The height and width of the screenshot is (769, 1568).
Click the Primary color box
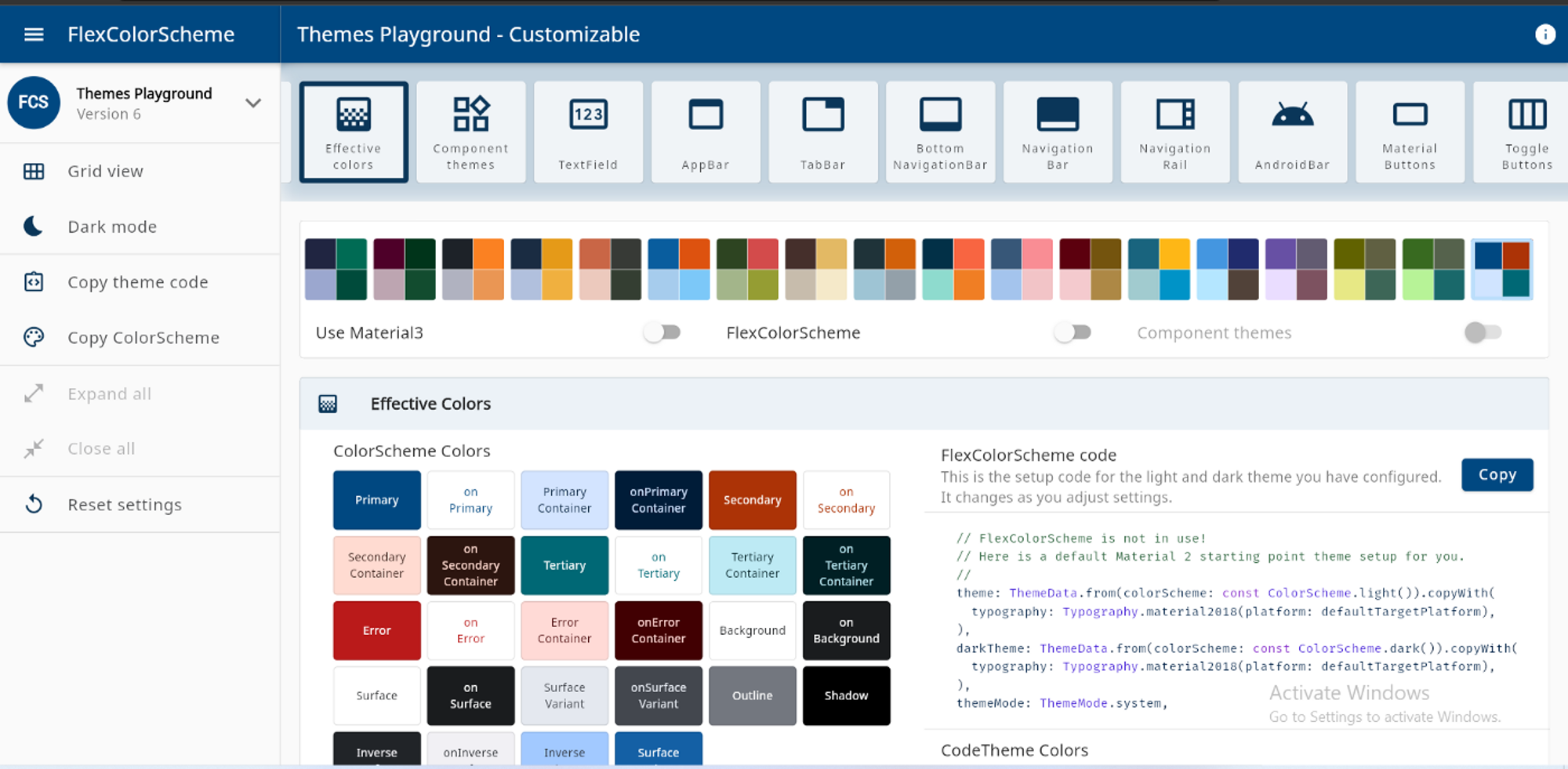377,500
